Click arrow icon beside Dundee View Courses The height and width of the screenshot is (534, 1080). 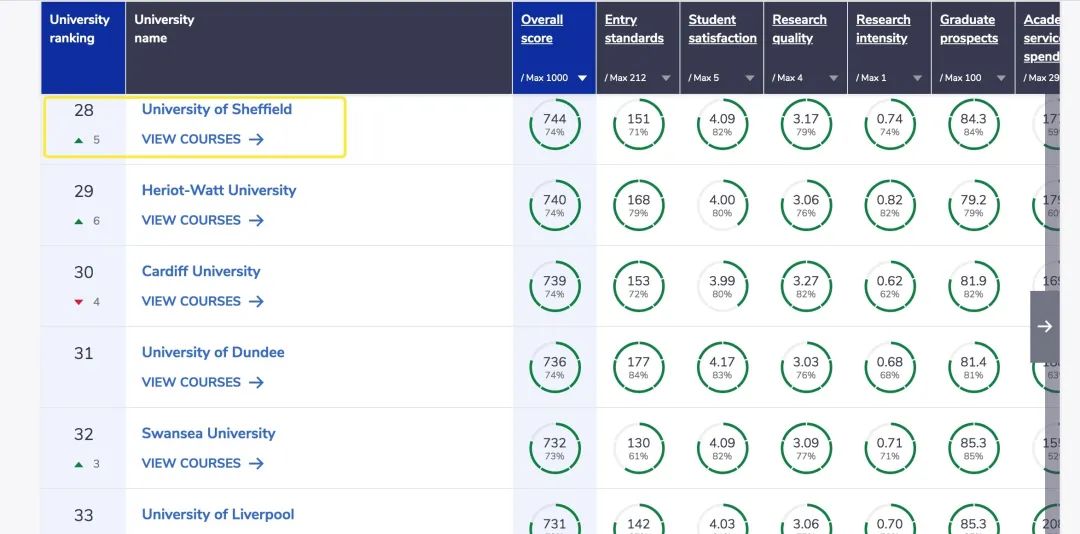pos(257,383)
